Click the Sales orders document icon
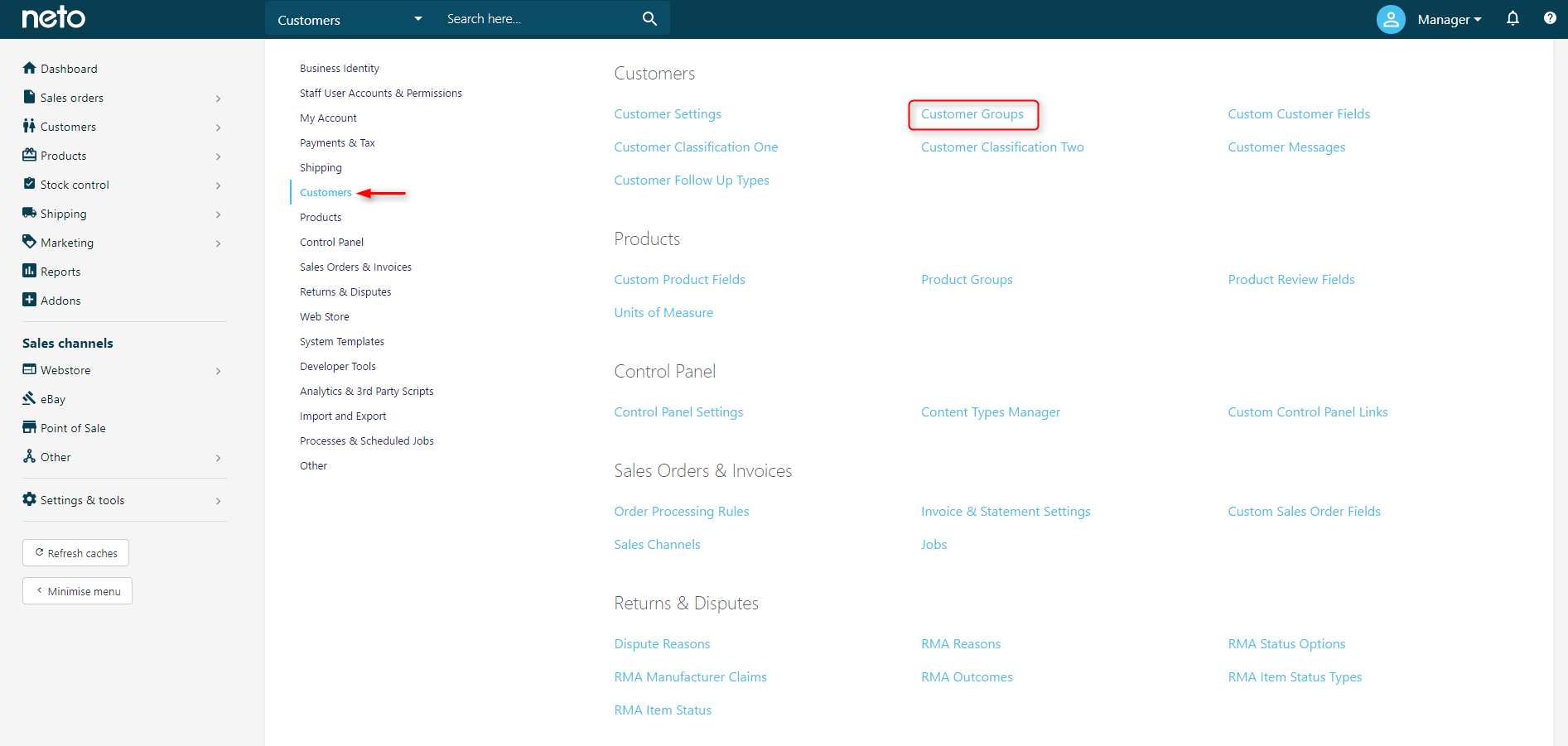 point(30,97)
